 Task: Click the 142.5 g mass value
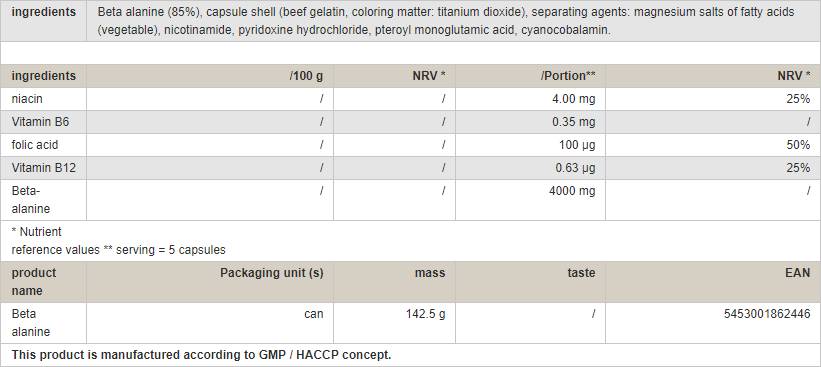(426, 314)
